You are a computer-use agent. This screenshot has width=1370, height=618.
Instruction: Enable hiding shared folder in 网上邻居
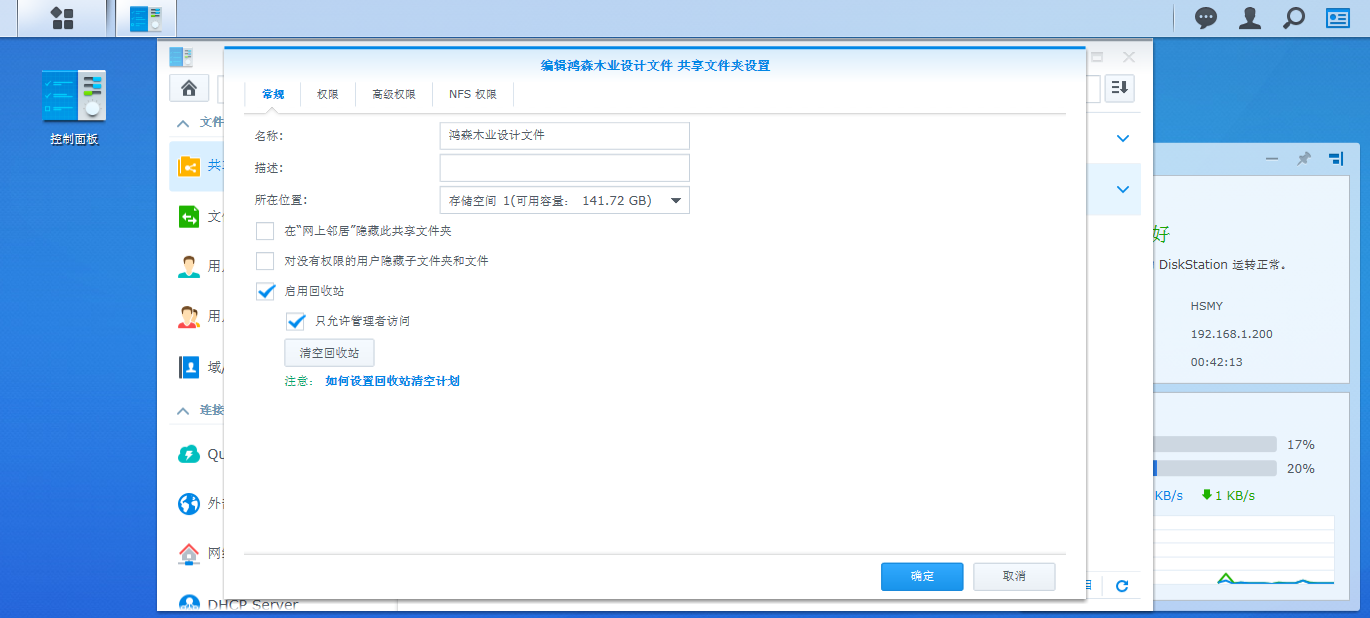[x=265, y=231]
